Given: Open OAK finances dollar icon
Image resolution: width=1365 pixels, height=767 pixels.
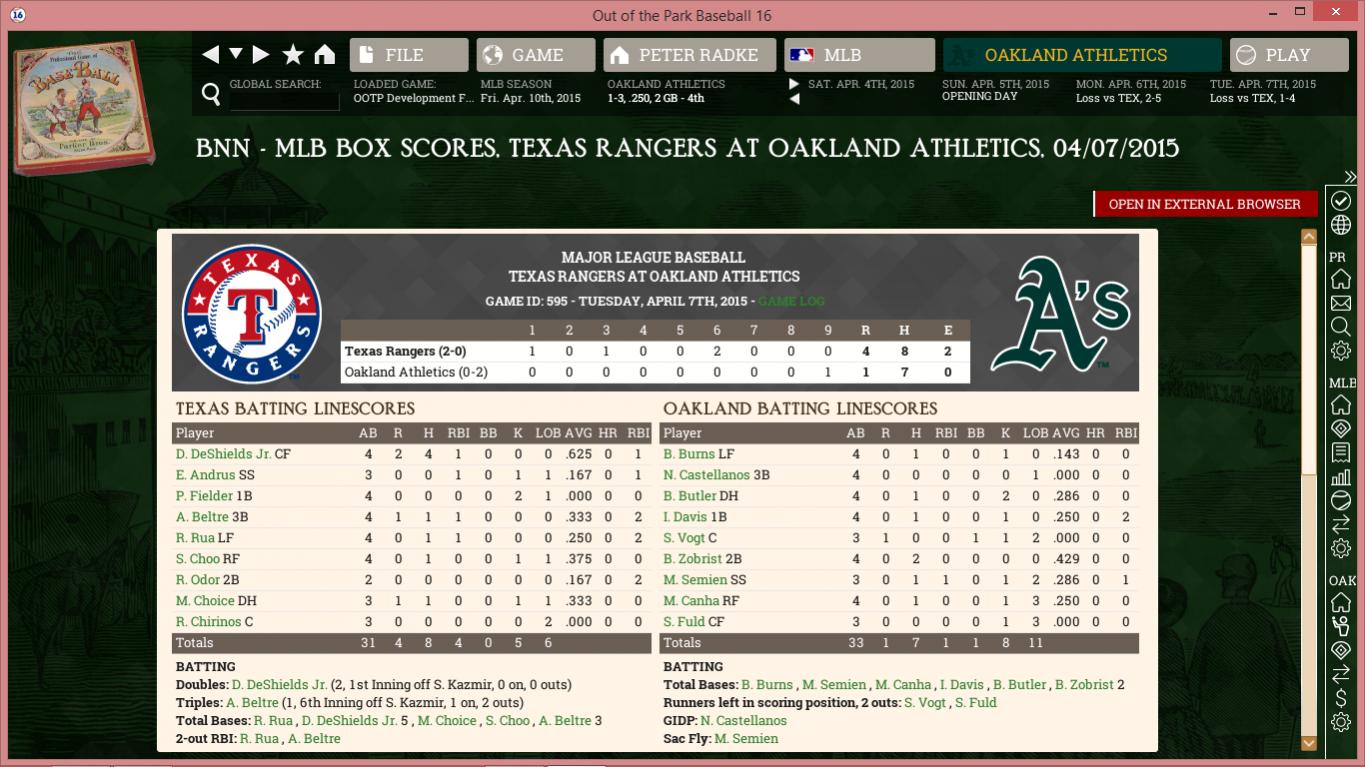Looking at the screenshot, I should [1341, 698].
